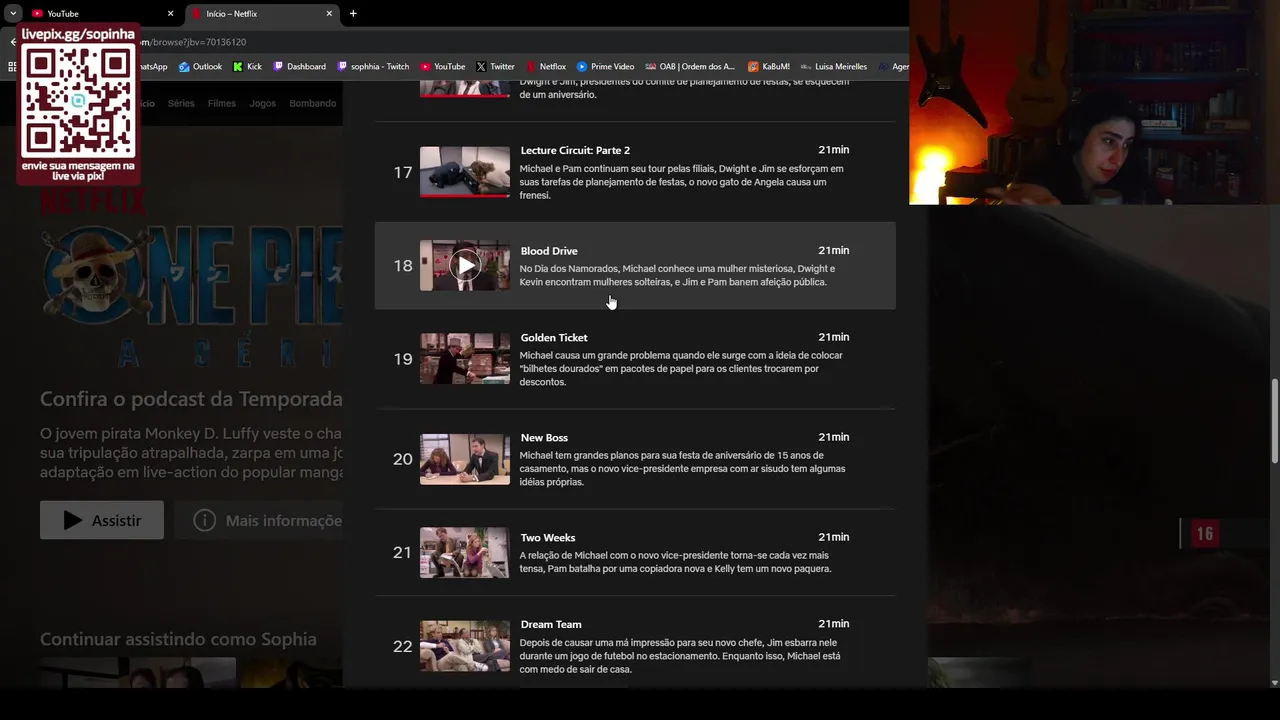Click the page vertical scrollbar thumb
This screenshot has width=1280, height=720.
click(1274, 421)
